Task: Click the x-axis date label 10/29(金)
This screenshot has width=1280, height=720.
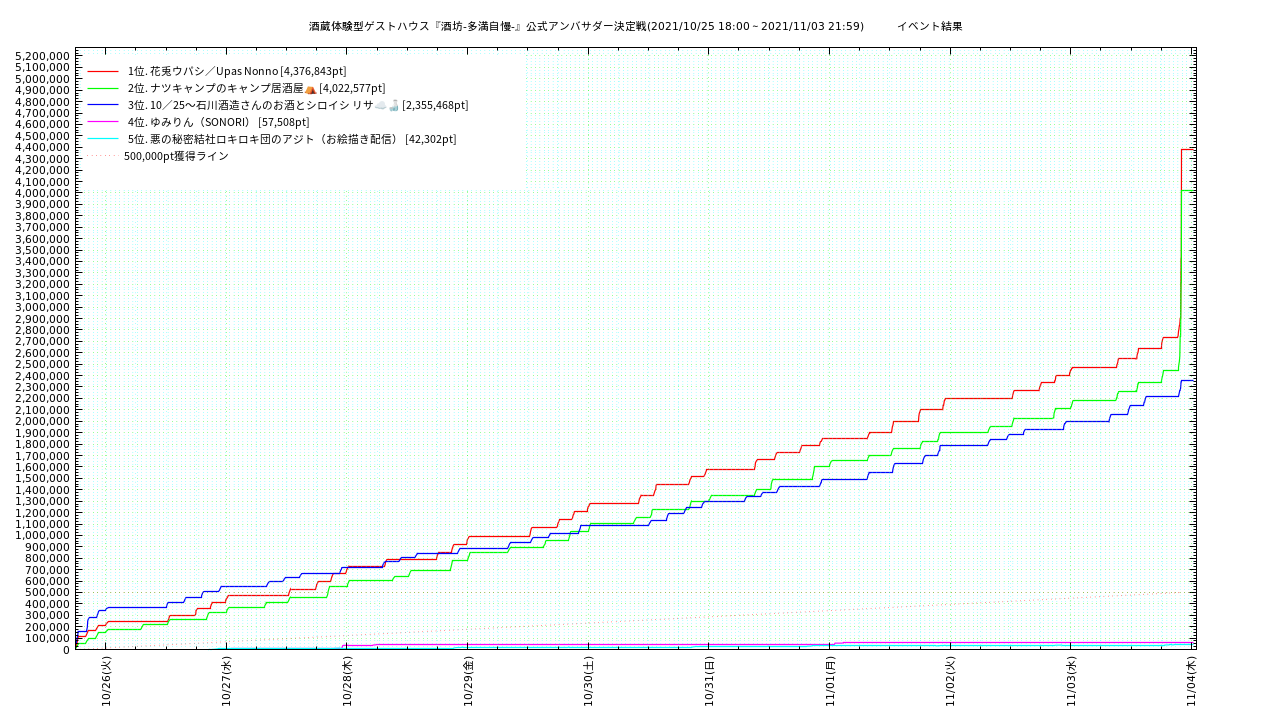Action: point(468,681)
